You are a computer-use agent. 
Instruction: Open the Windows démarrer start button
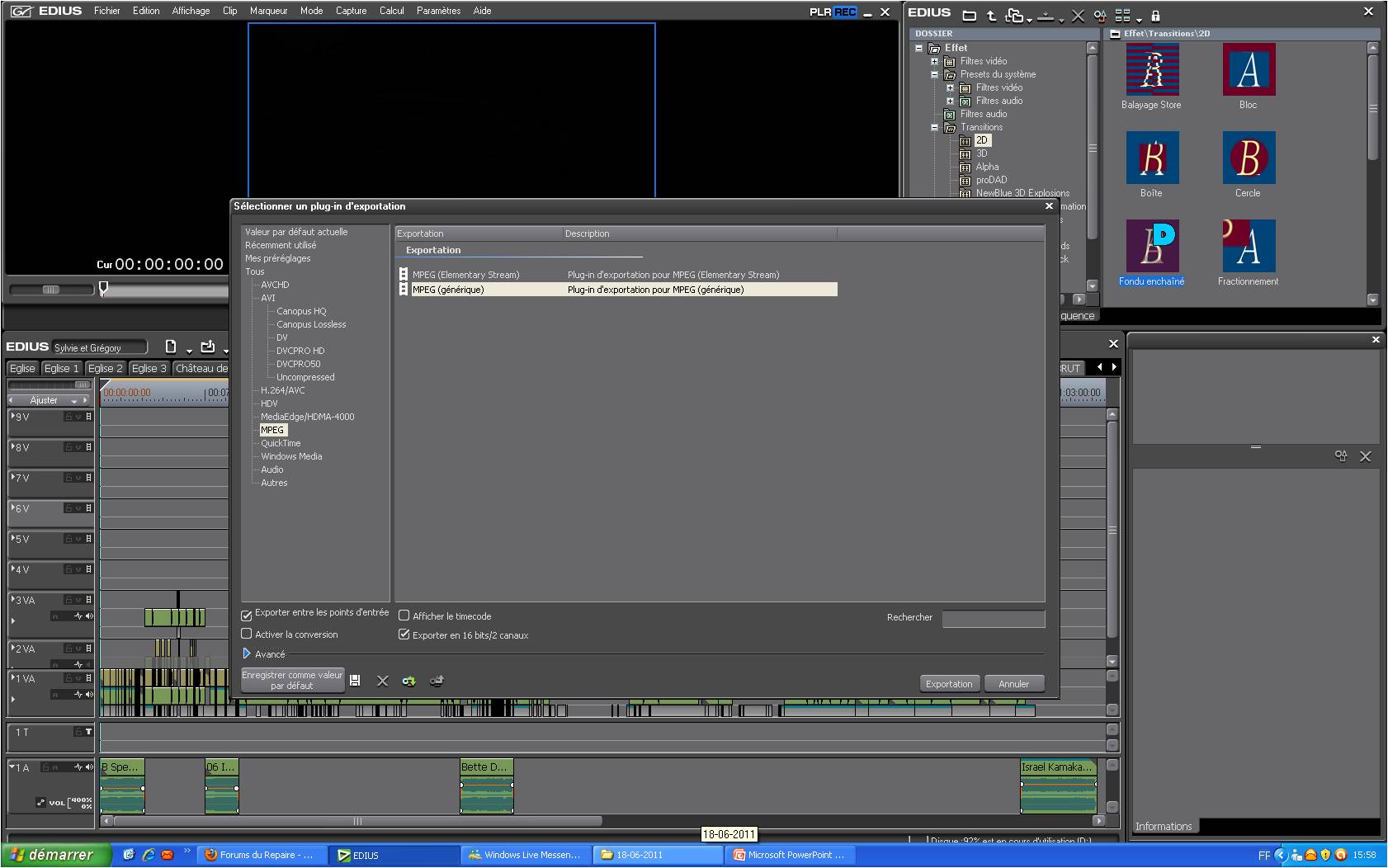pos(55,855)
